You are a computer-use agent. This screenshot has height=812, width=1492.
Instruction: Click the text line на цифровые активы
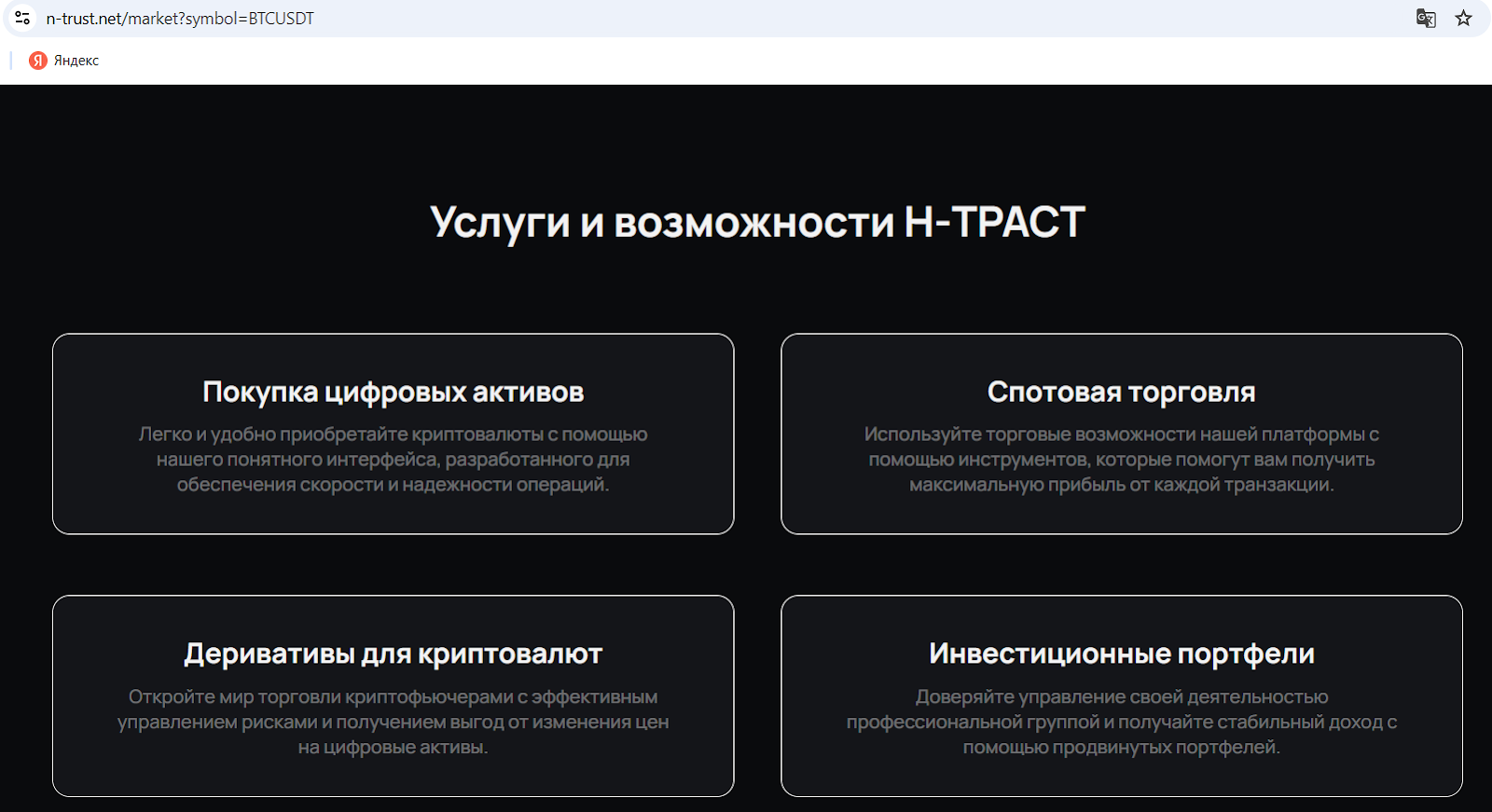pos(393,748)
